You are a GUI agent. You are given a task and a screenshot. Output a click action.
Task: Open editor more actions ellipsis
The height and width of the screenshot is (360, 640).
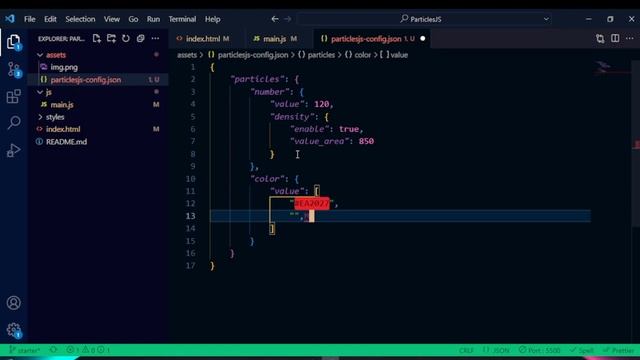(x=629, y=38)
